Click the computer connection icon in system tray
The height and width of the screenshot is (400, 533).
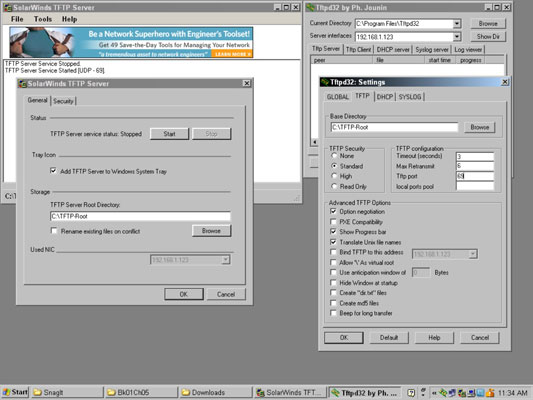471,393
